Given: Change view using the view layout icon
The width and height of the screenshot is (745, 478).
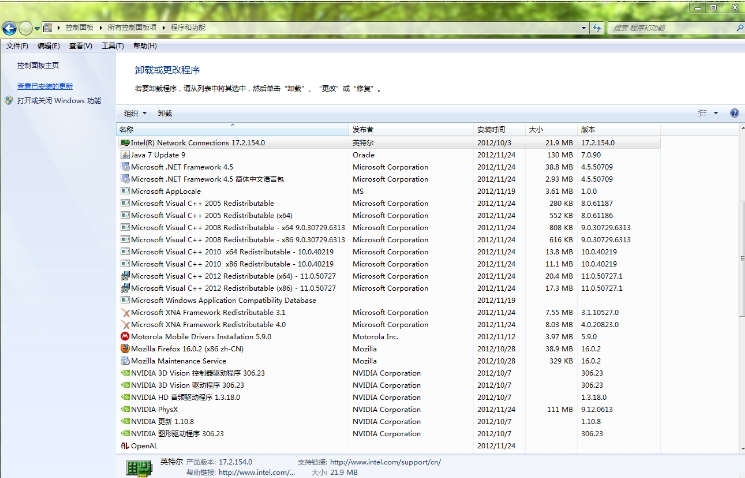Looking at the screenshot, I should point(702,113).
